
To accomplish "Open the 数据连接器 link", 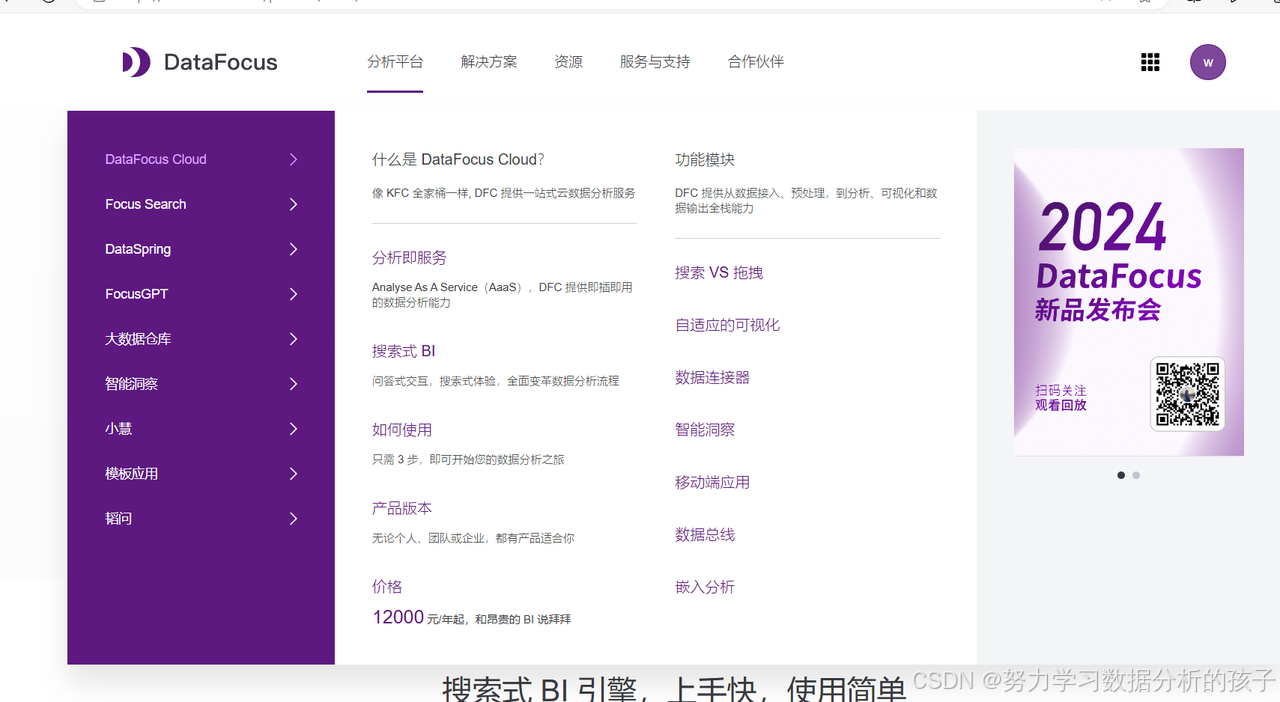I will click(712, 378).
